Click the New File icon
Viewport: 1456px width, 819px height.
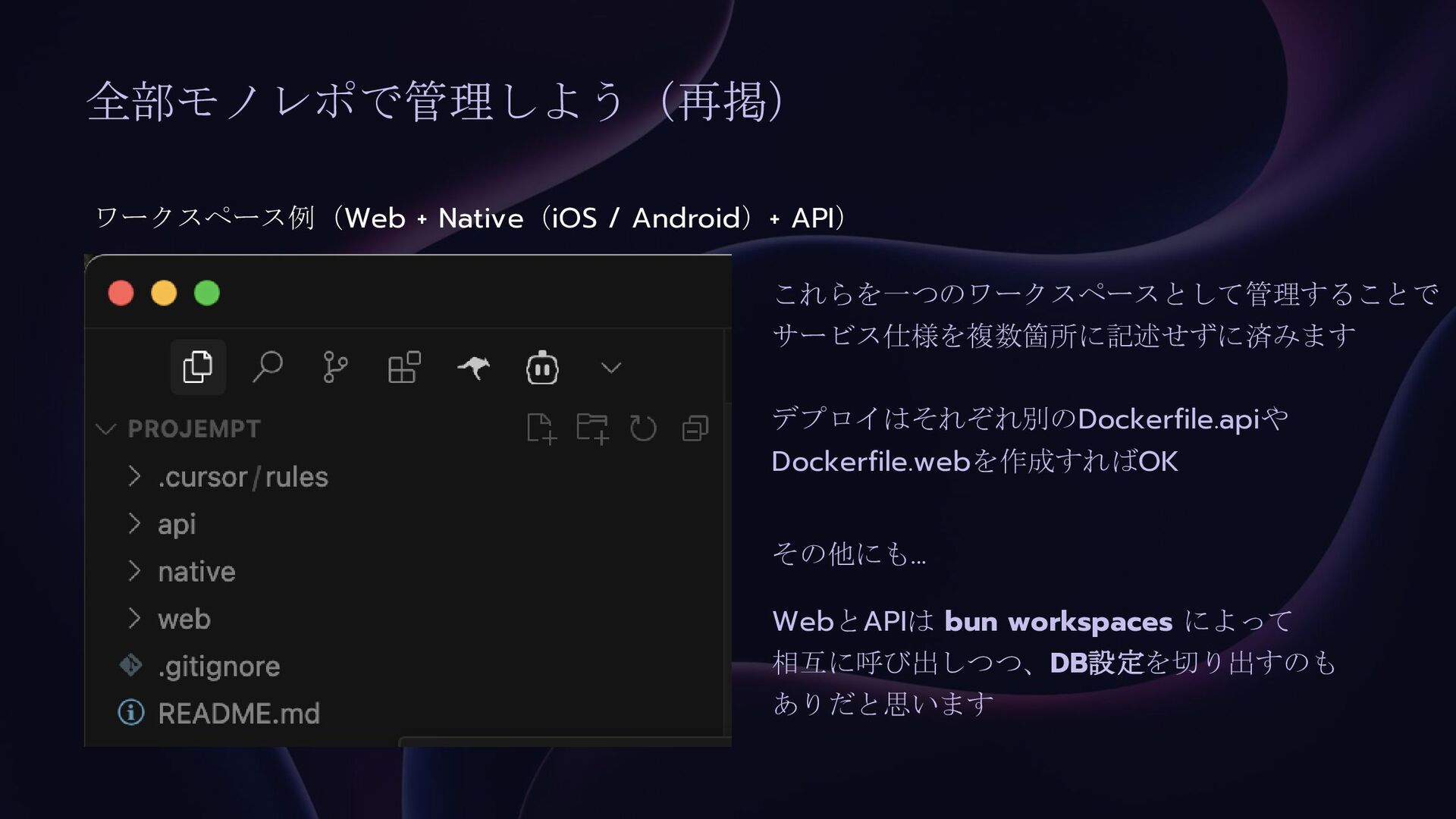[x=541, y=428]
